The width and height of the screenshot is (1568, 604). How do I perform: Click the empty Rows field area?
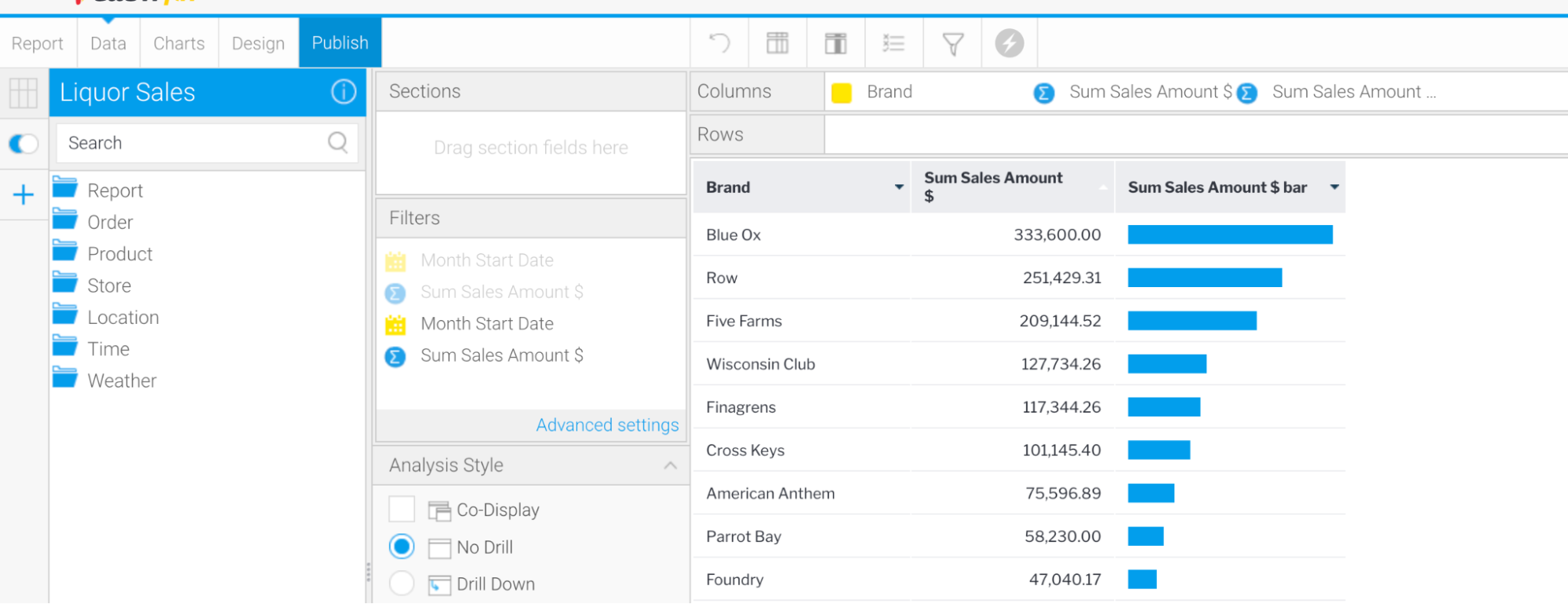pyautogui.click(x=1195, y=134)
